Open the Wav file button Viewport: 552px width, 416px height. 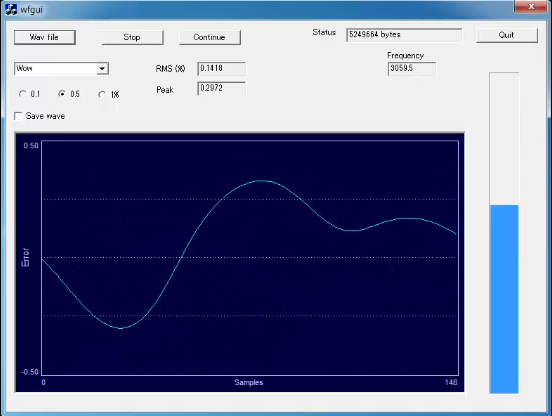coord(45,37)
